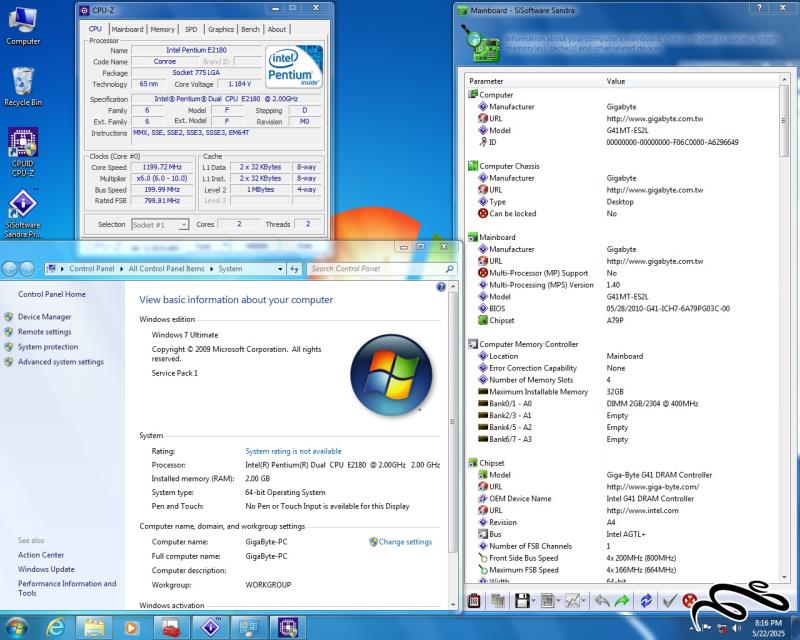Open Performance Information and Tools link
This screenshot has width=800, height=640.
(x=67, y=588)
